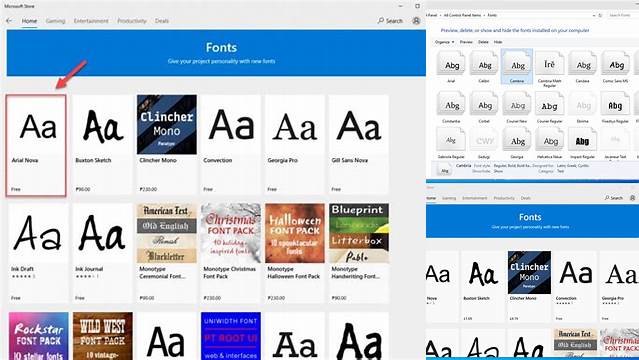The image size is (639, 360).
Task: Switch to the Productivity tab
Action: pos(132,21)
